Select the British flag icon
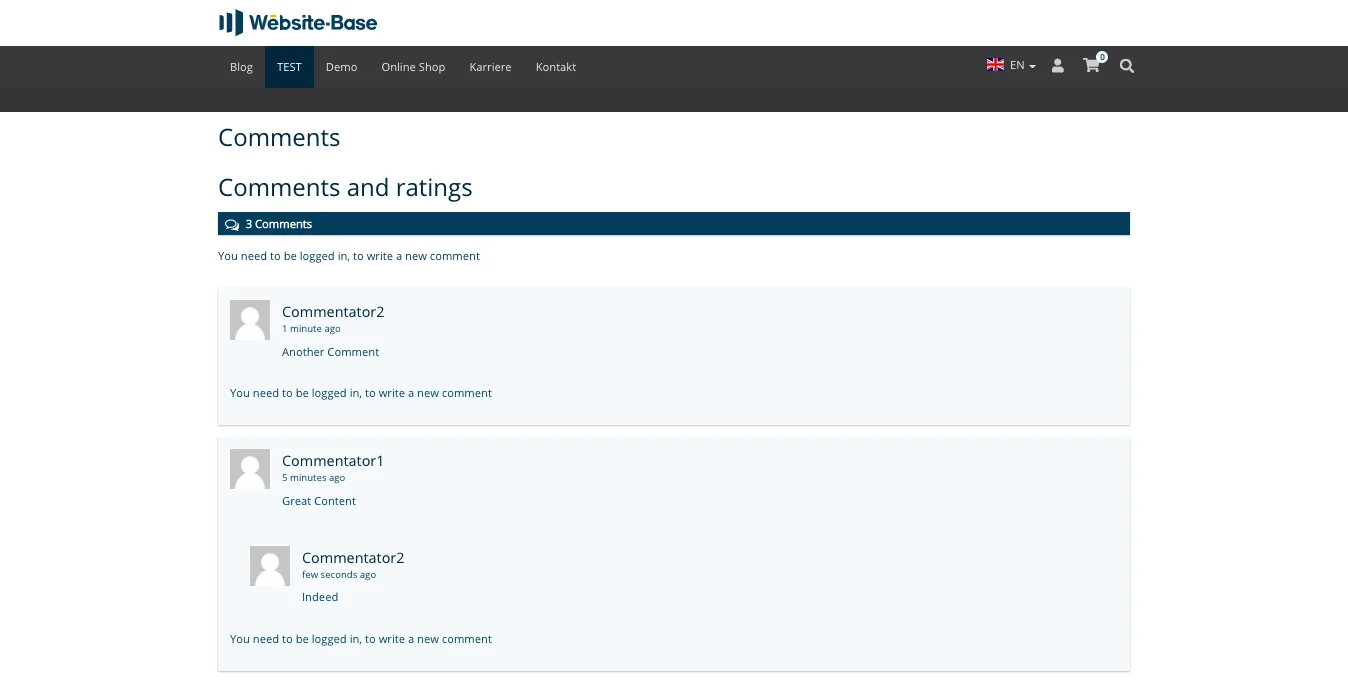This screenshot has height=686, width=1348. tap(995, 64)
